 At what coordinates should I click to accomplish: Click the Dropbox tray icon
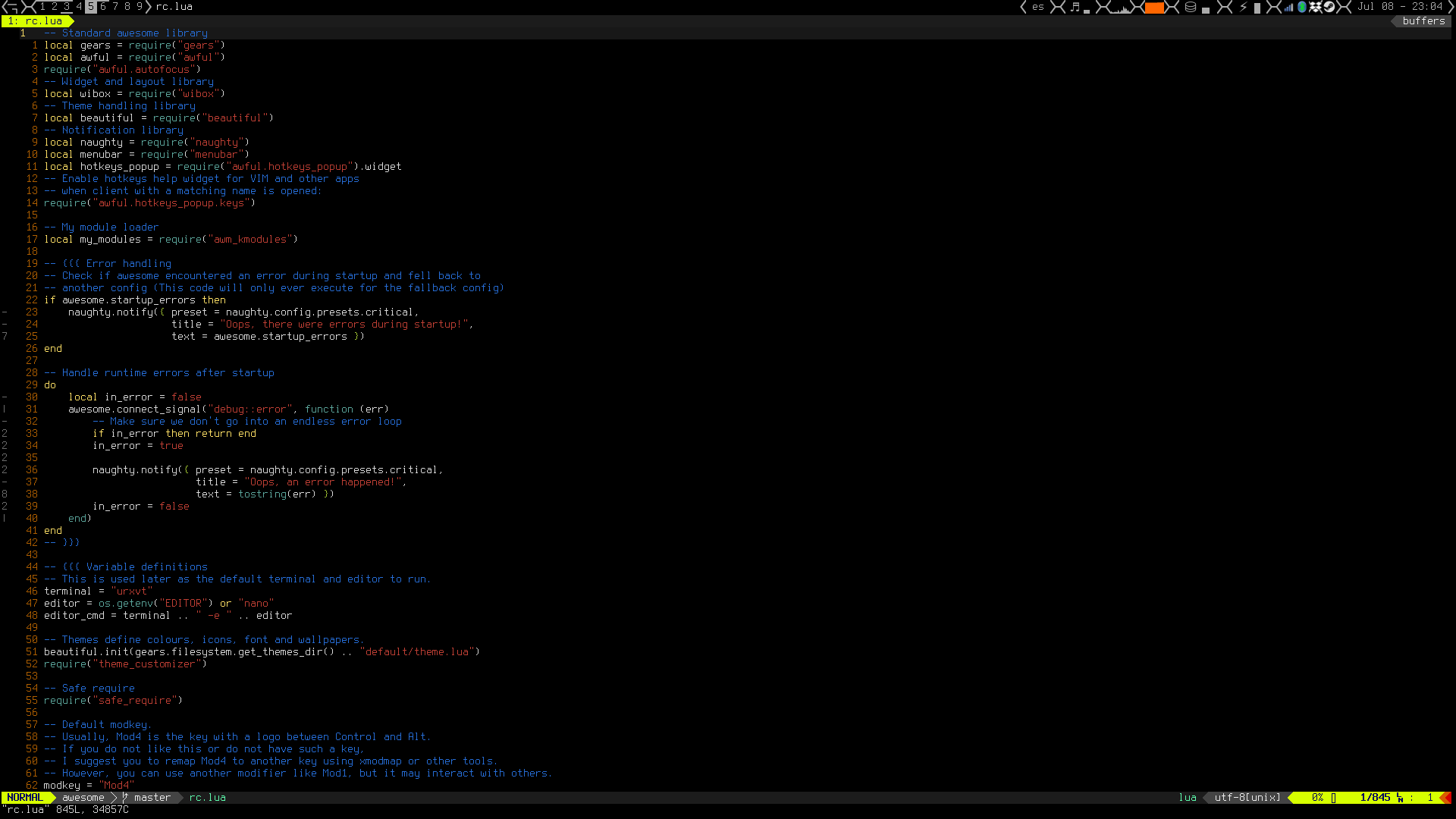pos(1315,7)
